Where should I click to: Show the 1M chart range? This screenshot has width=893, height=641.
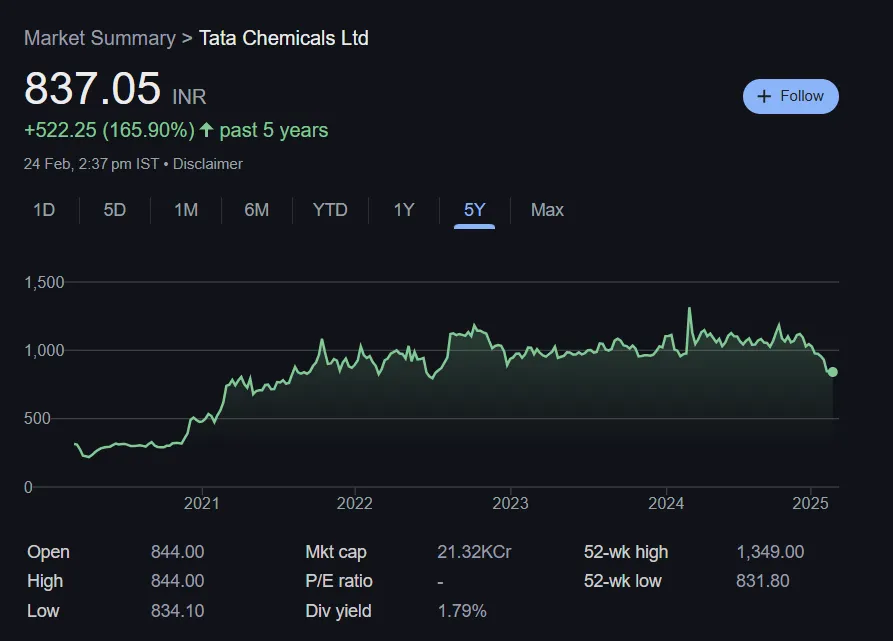pyautogui.click(x=186, y=210)
